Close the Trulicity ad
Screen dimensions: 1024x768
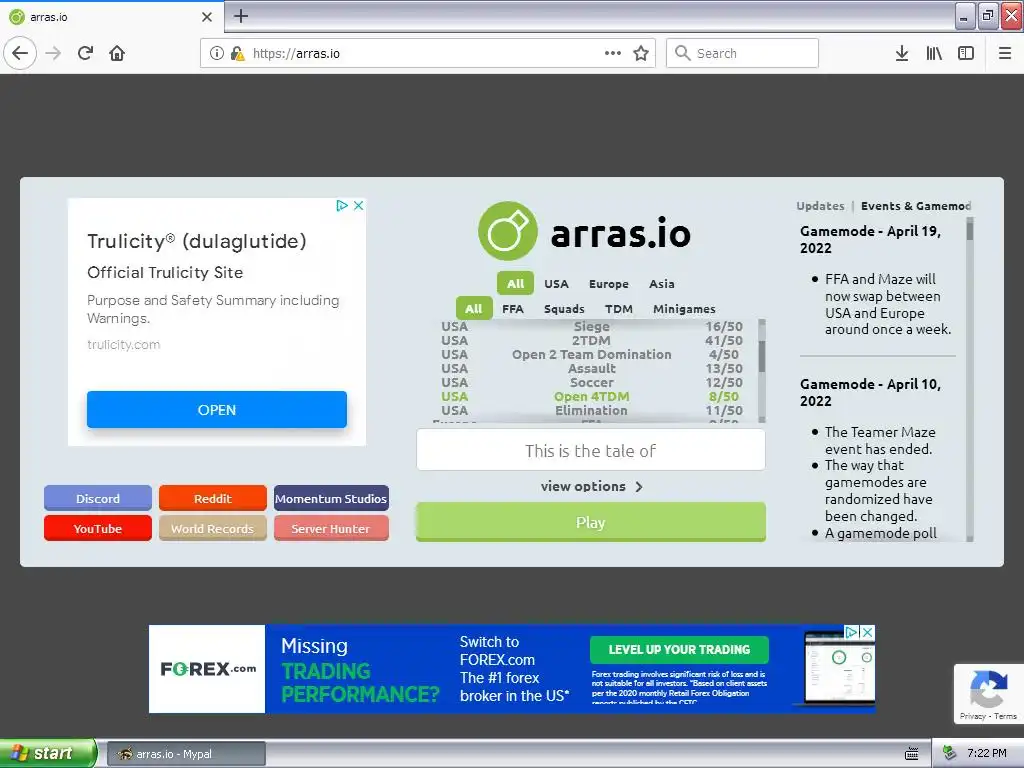[359, 206]
